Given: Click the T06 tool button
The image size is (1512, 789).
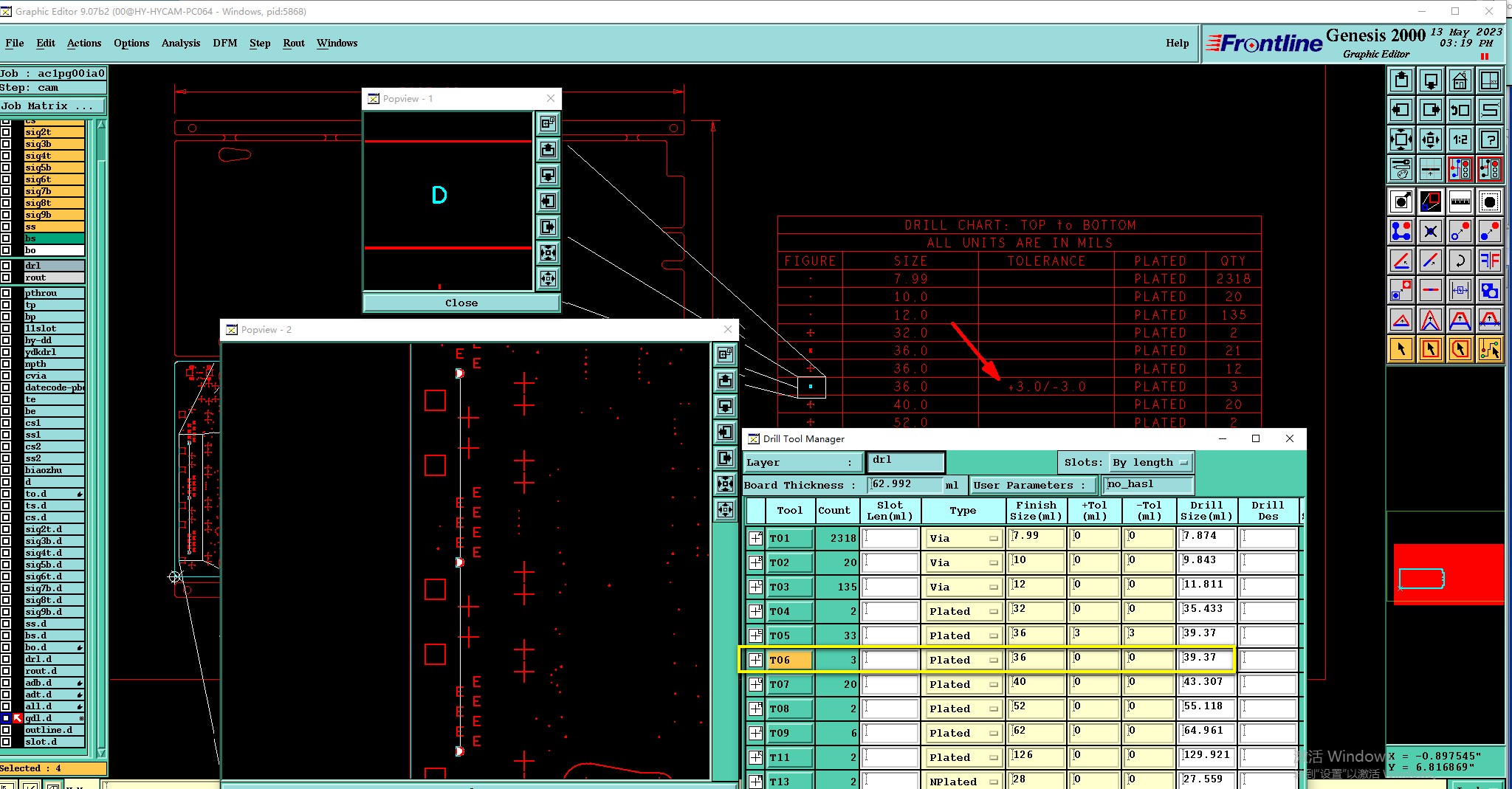Looking at the screenshot, I should pos(790,660).
